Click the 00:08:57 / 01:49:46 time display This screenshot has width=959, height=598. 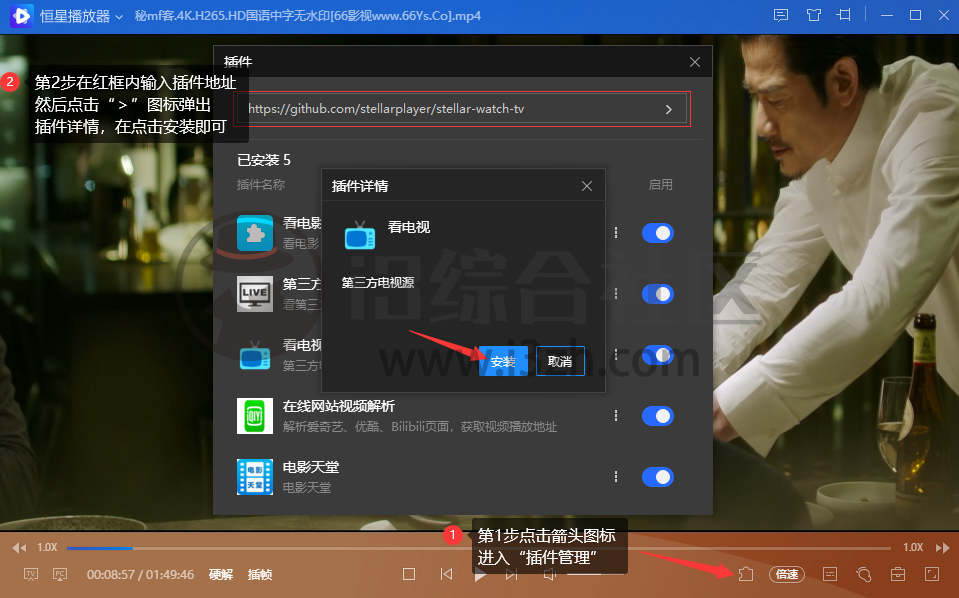(x=140, y=574)
